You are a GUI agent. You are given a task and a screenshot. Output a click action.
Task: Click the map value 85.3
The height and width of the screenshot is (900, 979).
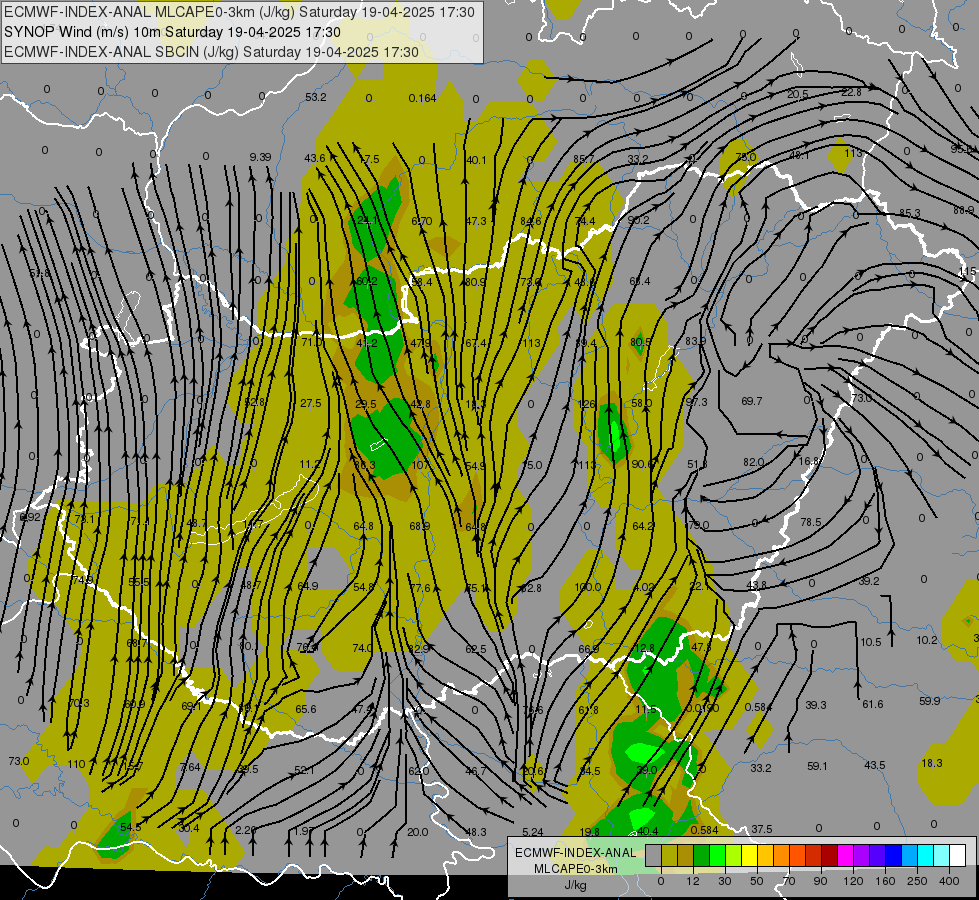pyautogui.click(x=910, y=213)
